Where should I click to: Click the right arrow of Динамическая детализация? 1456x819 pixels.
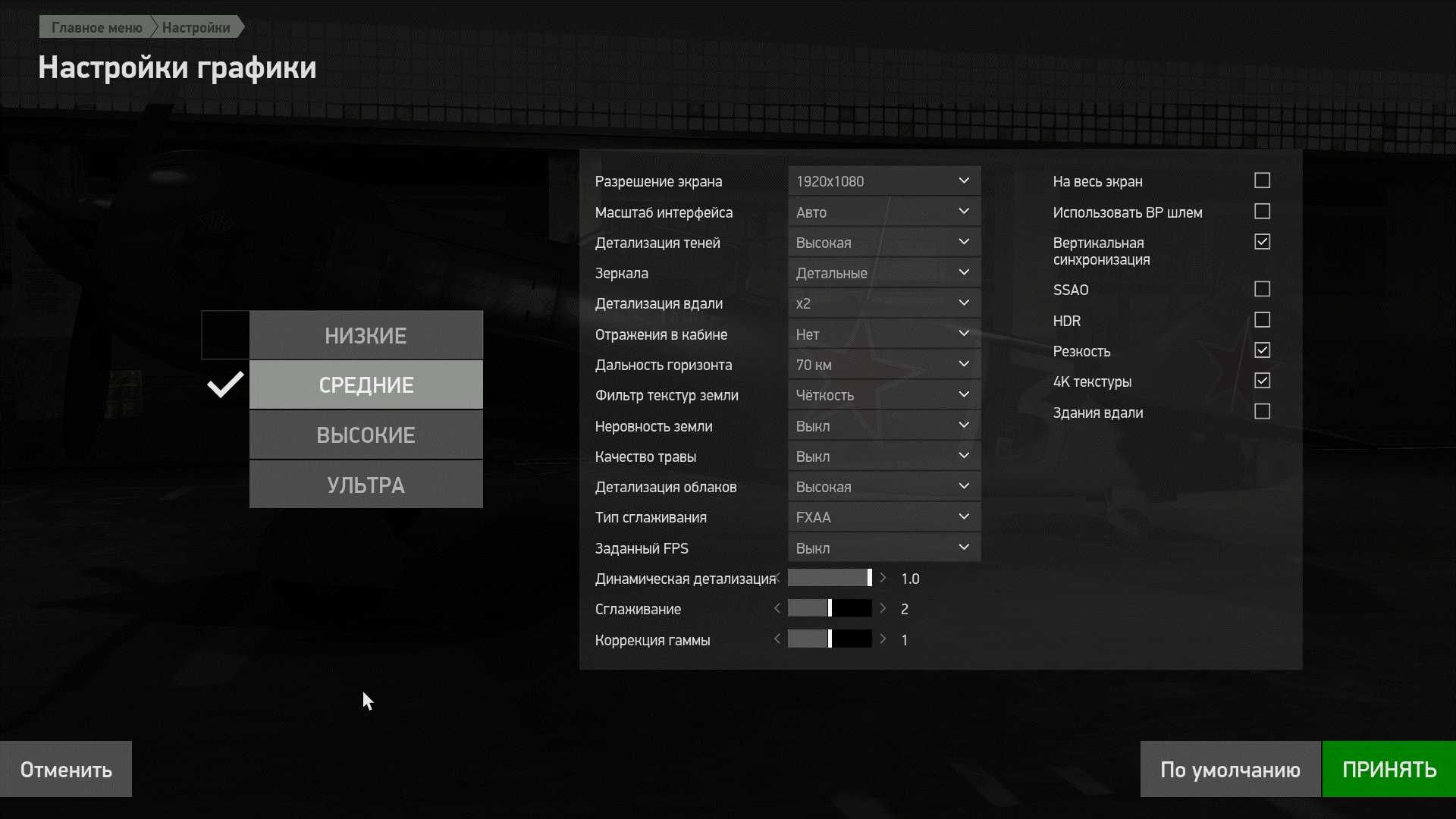(x=883, y=578)
